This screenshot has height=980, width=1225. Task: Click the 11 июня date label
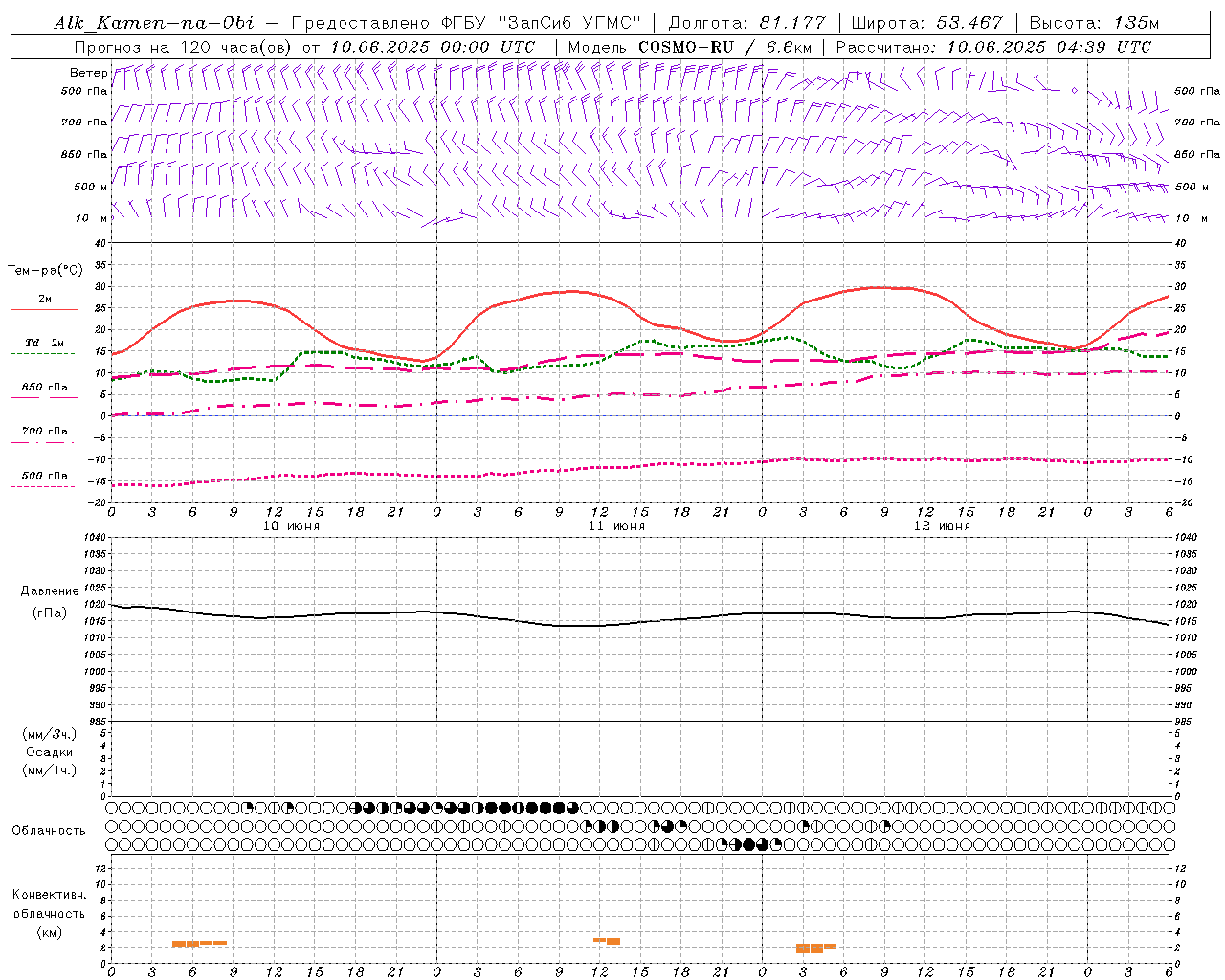pyautogui.click(x=616, y=526)
